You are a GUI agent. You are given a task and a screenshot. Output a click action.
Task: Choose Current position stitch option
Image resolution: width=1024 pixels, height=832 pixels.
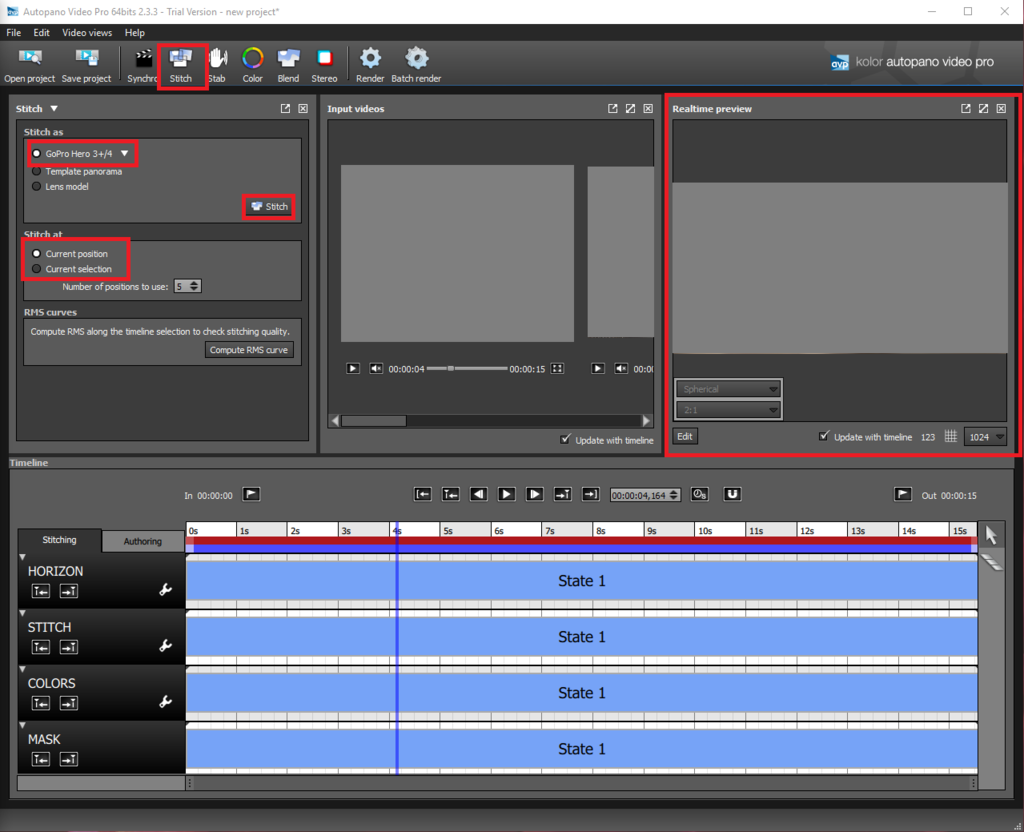[x=37, y=253]
